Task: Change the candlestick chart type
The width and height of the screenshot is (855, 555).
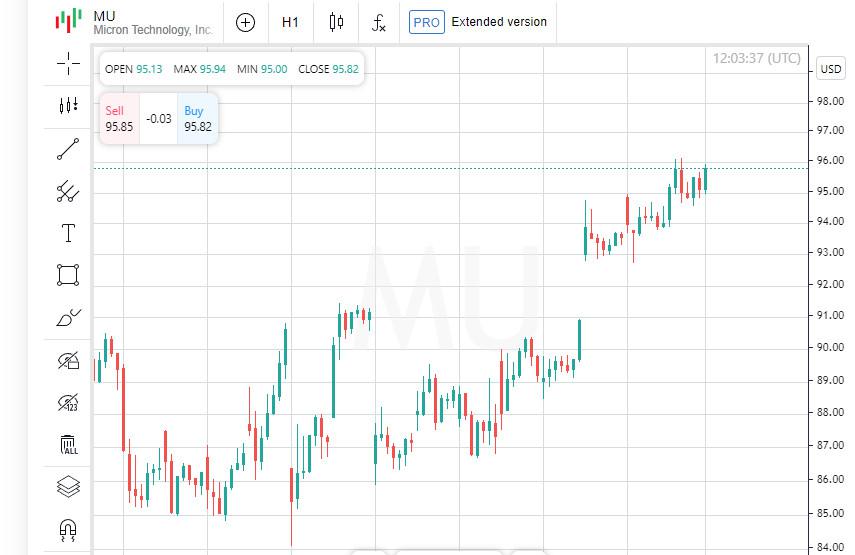Action: coord(336,22)
